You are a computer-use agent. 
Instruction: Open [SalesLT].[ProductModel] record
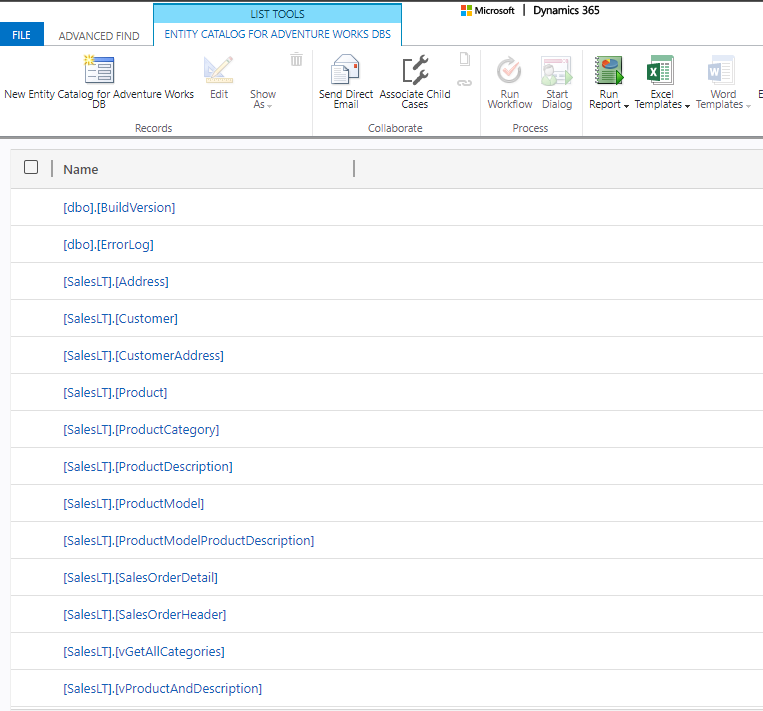pos(134,504)
